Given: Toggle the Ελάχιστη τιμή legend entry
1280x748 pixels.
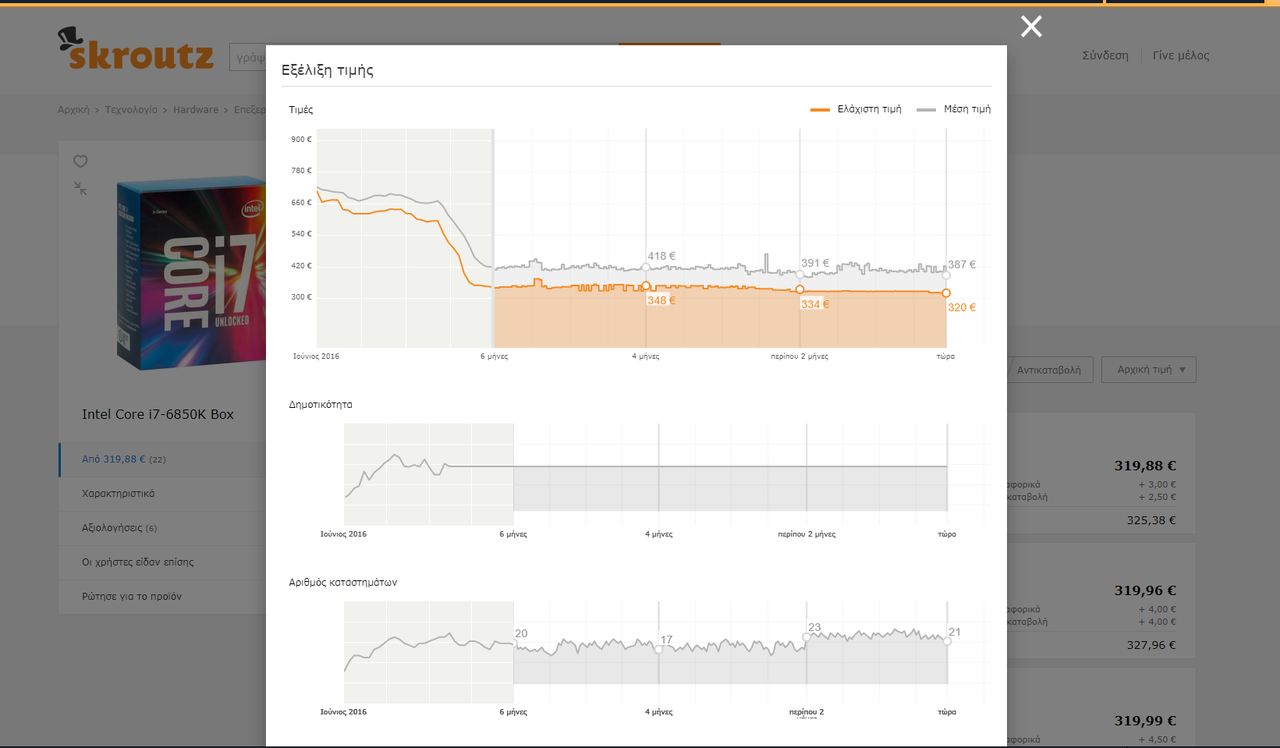Looking at the screenshot, I should coord(856,109).
